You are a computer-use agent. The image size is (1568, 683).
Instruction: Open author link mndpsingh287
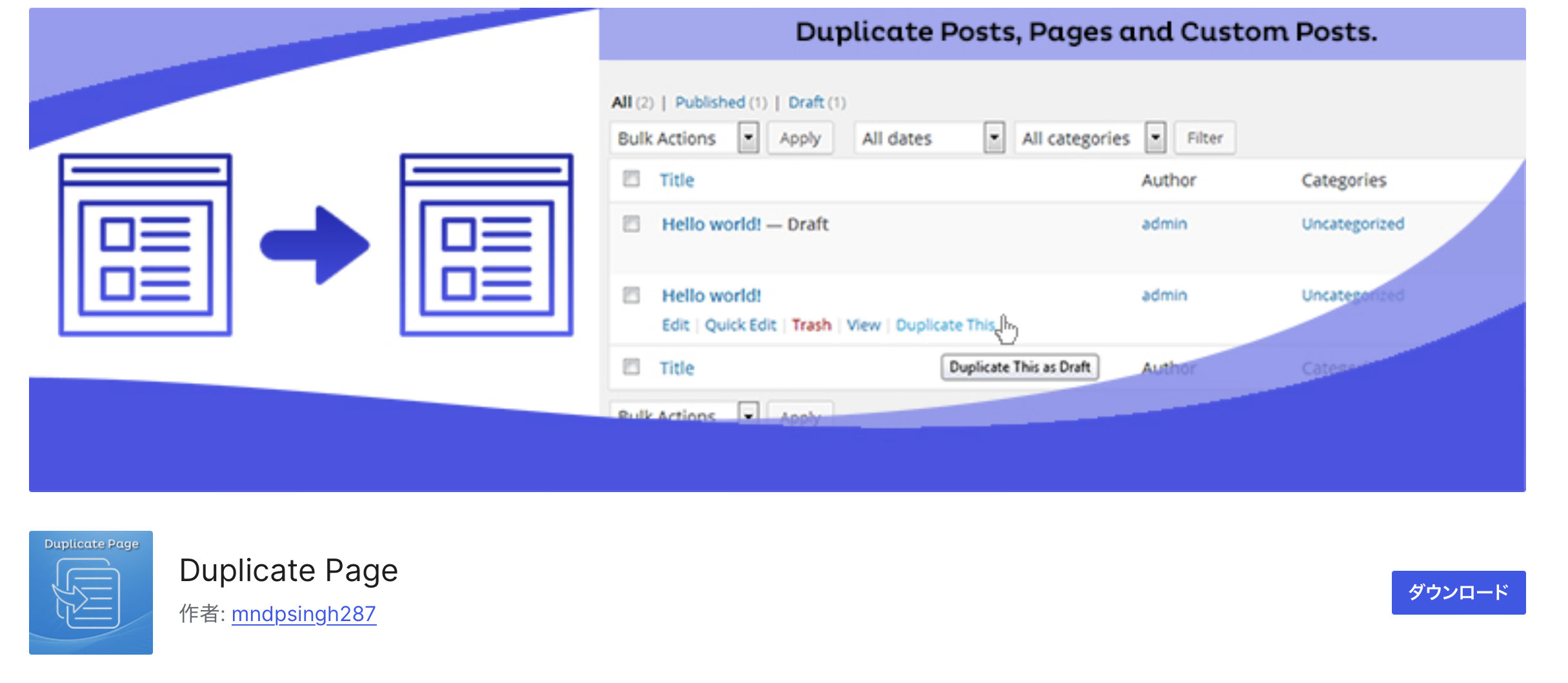(303, 613)
